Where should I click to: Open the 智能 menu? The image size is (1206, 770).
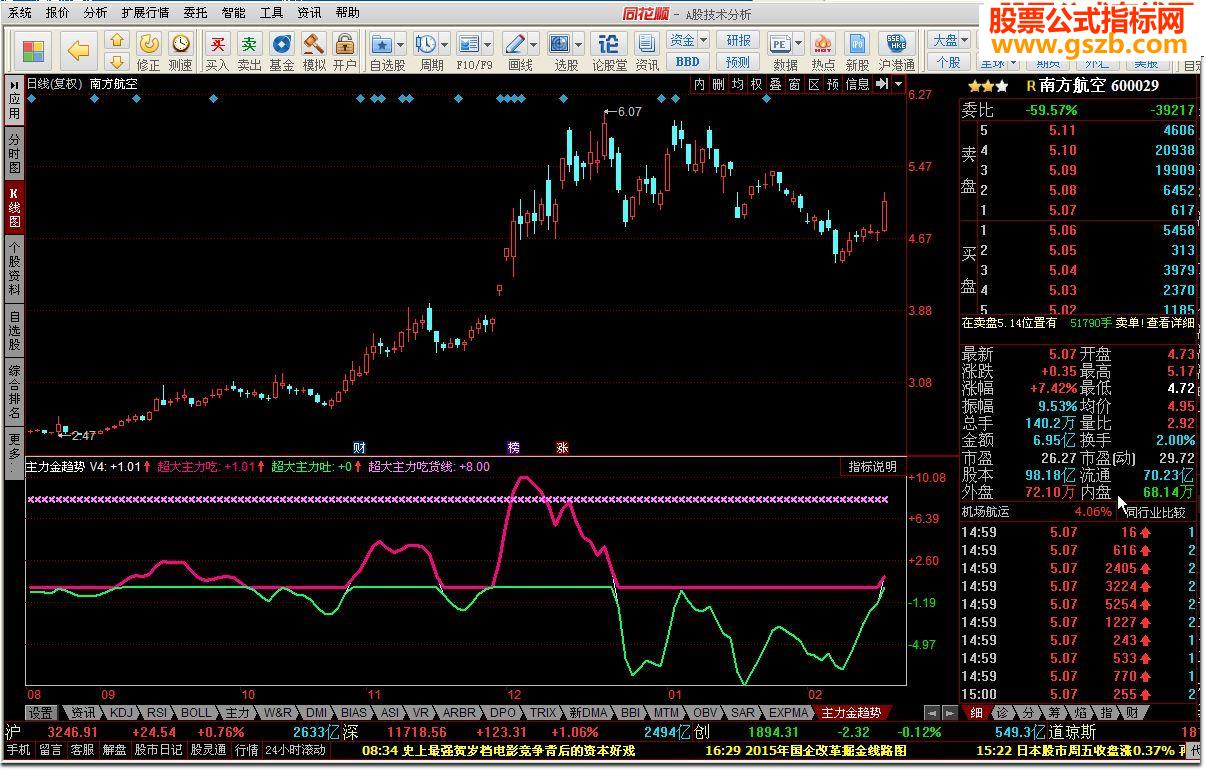[x=233, y=13]
